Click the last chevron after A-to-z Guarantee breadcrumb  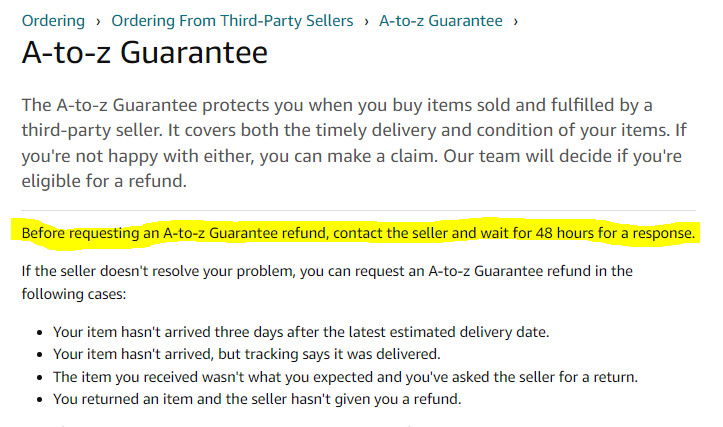tap(516, 22)
